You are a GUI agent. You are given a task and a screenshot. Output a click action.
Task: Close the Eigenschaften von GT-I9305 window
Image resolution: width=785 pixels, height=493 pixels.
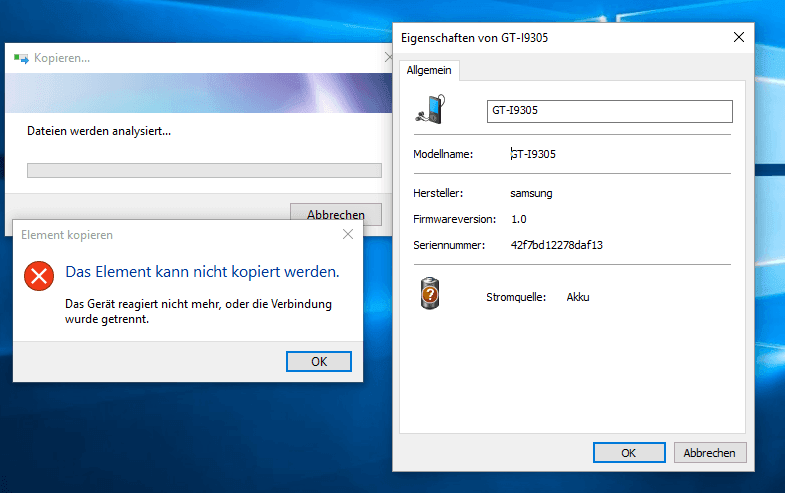[x=739, y=37]
